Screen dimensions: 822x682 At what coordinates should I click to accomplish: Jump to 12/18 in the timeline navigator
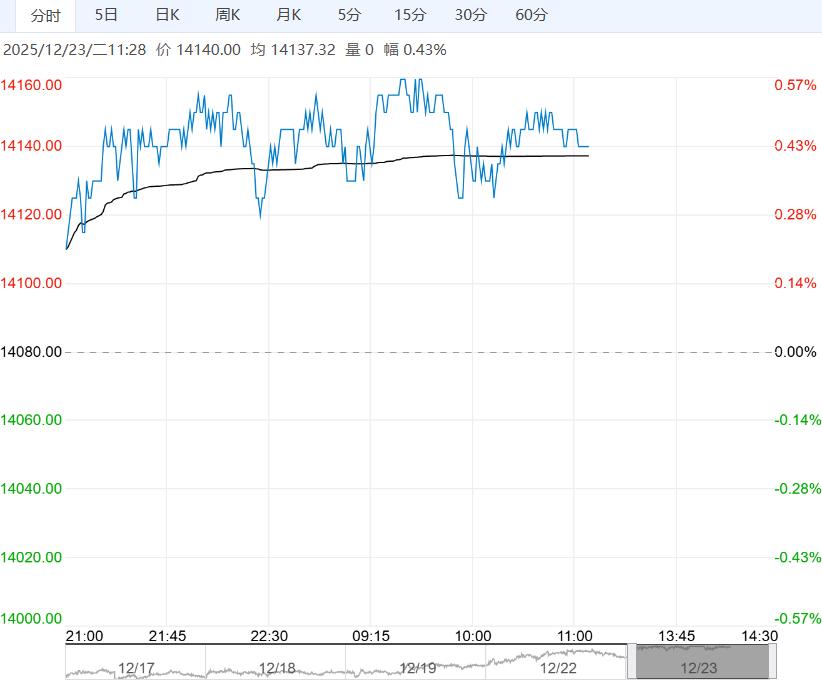coord(277,667)
